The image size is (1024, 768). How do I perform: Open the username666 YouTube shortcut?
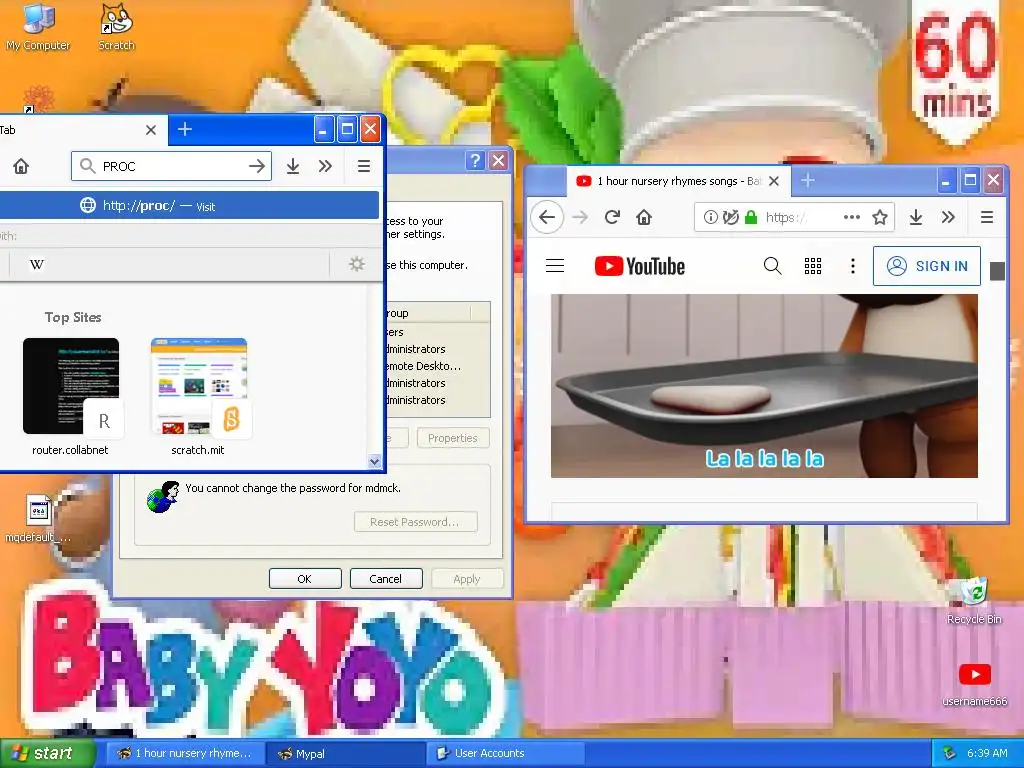coord(974,684)
